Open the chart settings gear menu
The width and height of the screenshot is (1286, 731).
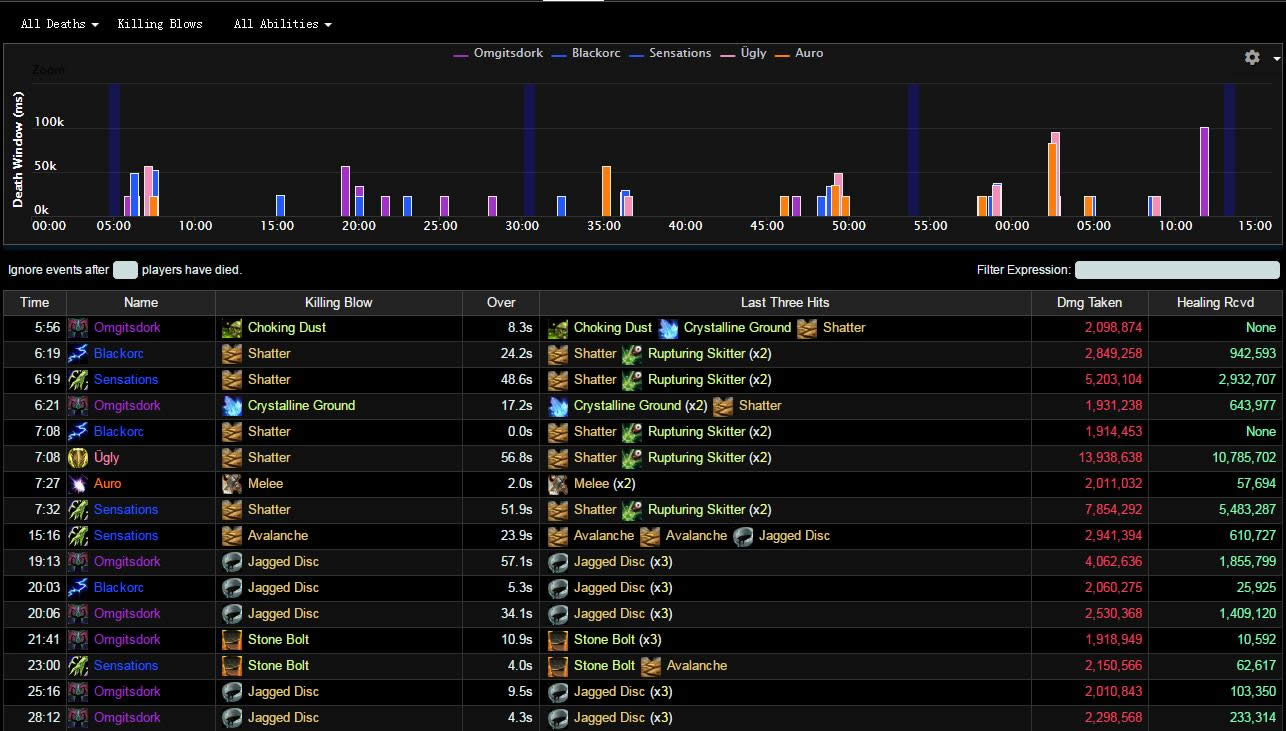(1252, 58)
